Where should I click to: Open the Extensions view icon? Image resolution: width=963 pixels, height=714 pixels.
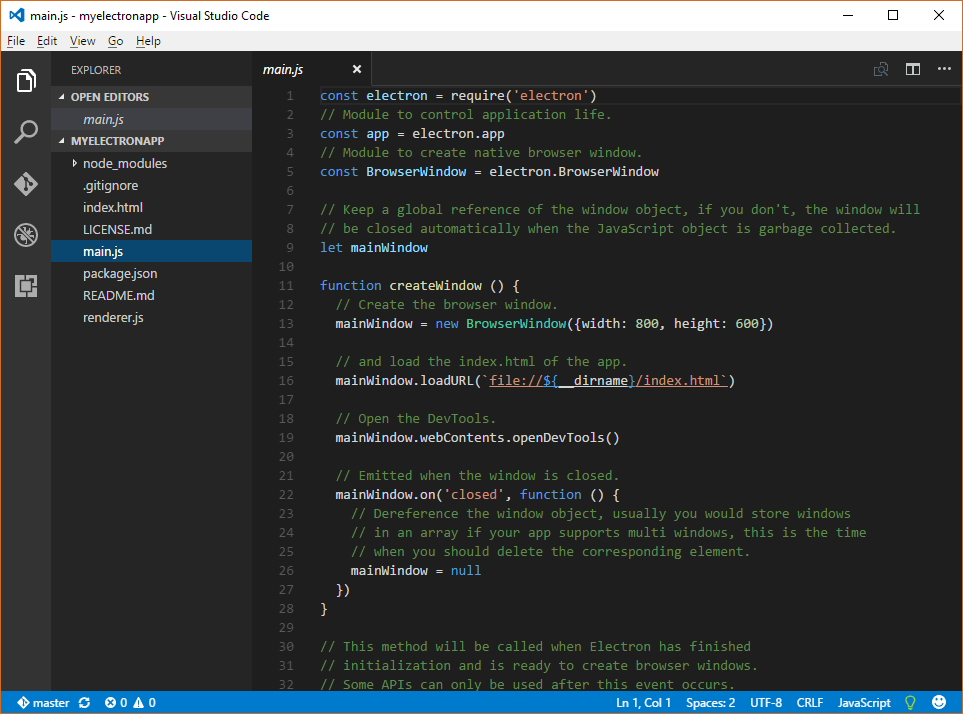pos(26,286)
